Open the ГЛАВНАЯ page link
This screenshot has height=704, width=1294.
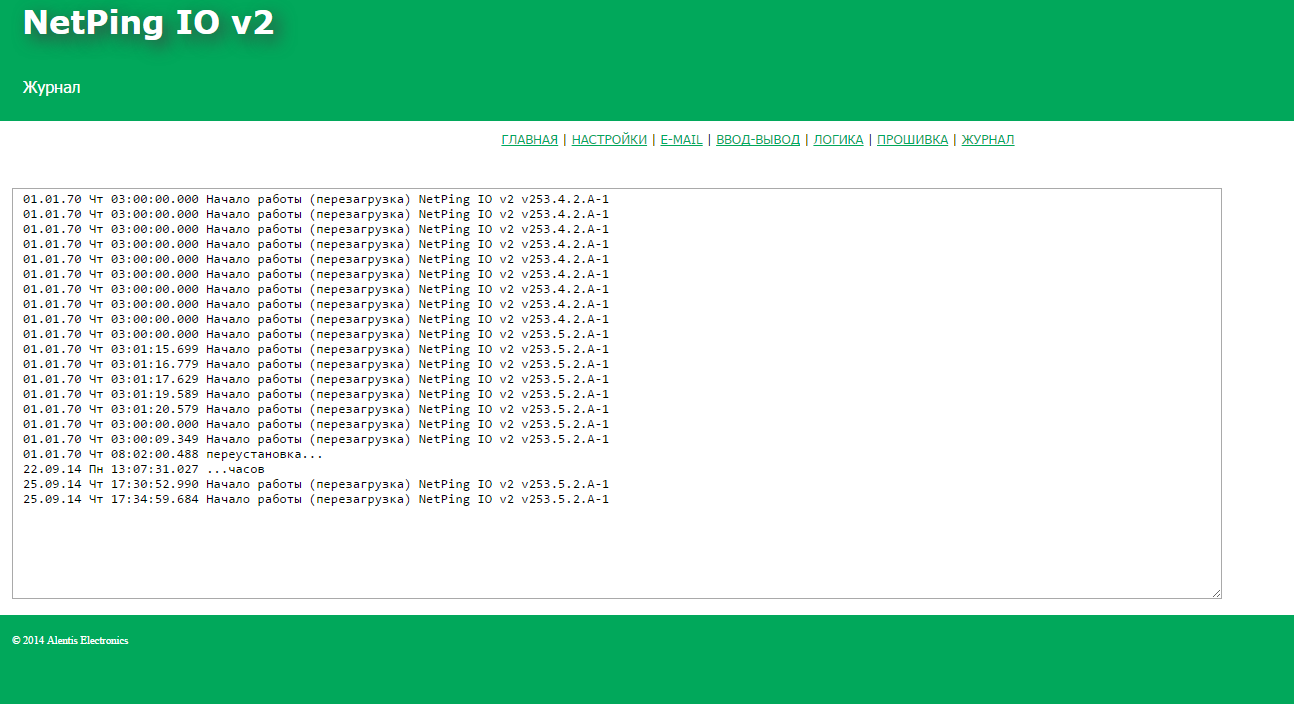[x=529, y=140]
